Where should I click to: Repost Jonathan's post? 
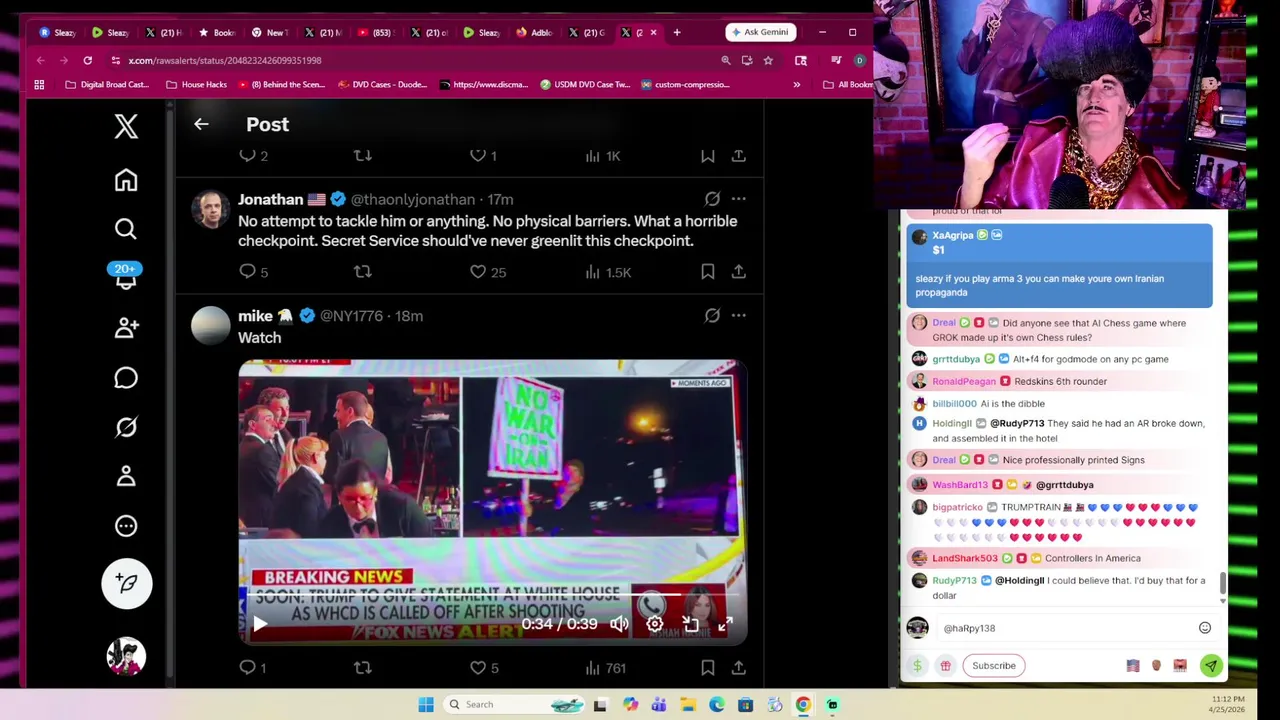click(x=363, y=272)
